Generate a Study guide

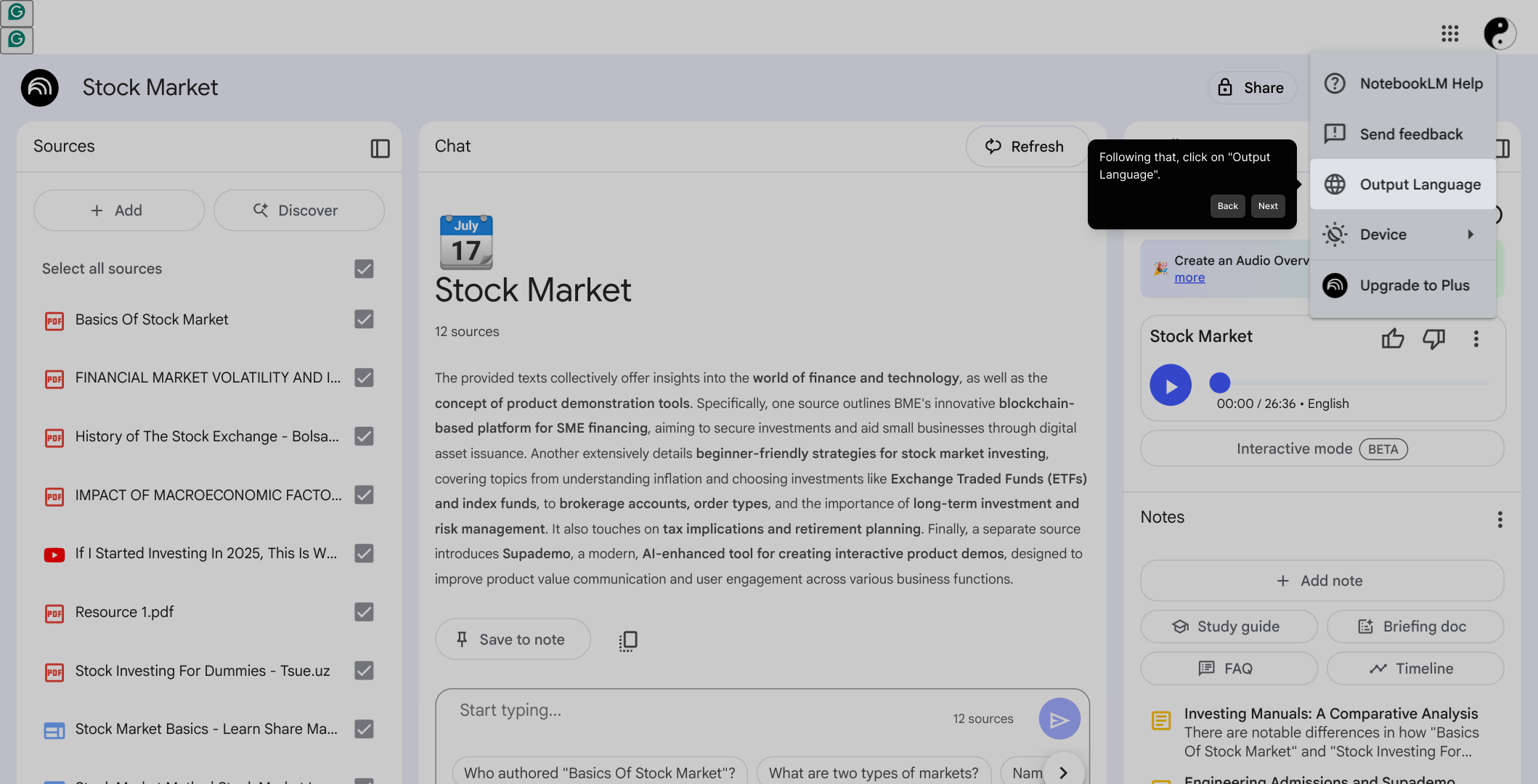pos(1229,626)
